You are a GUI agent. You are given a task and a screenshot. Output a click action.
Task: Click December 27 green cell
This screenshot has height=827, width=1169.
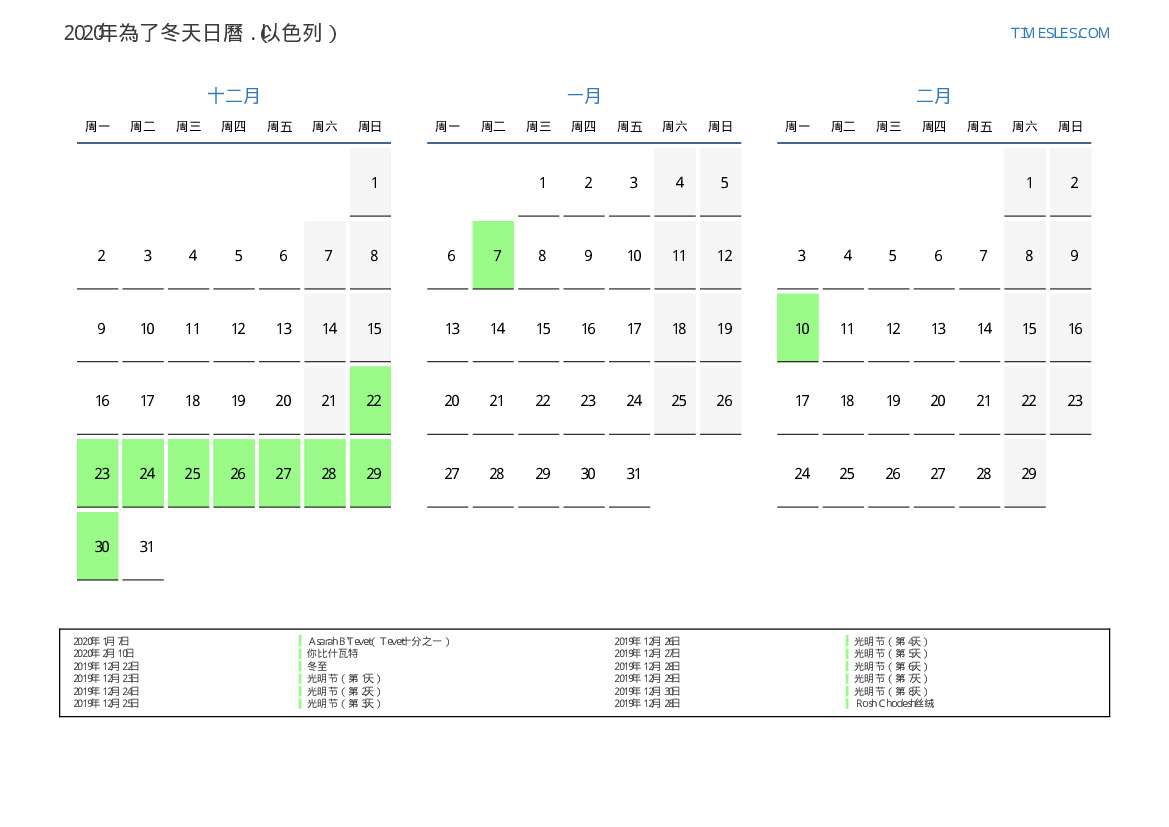(280, 474)
